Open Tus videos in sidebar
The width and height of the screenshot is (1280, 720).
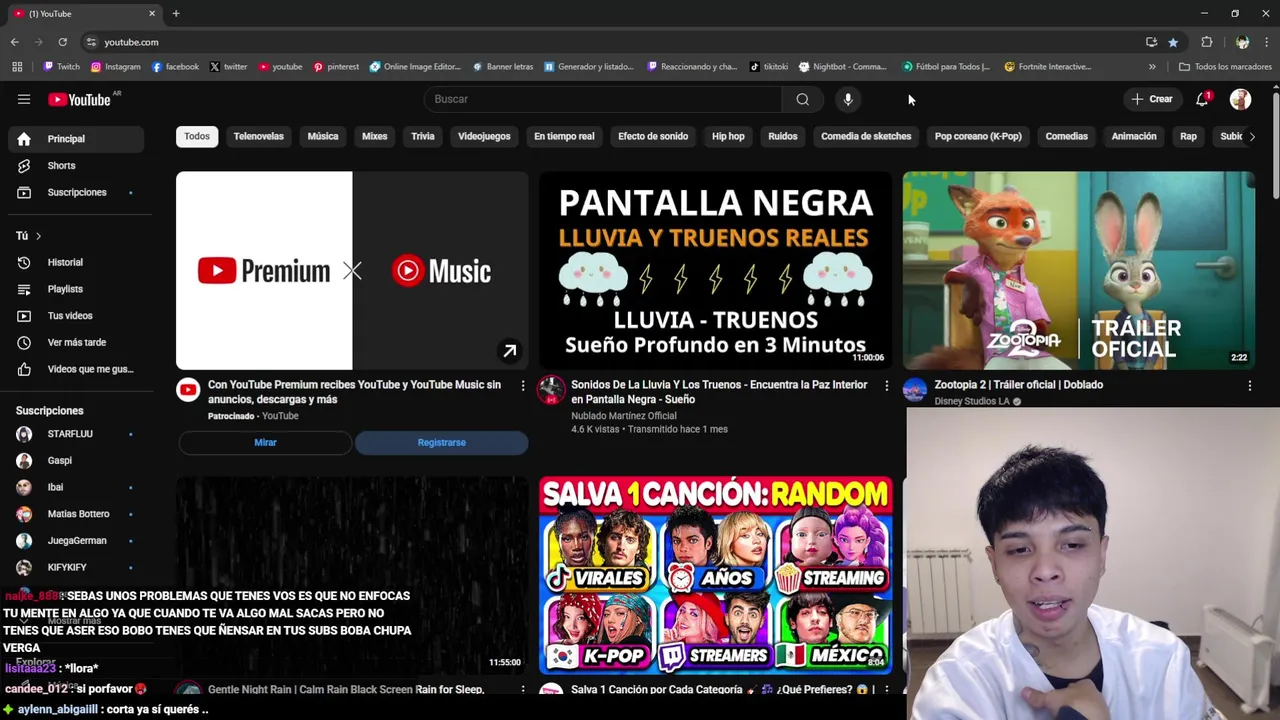76,316
